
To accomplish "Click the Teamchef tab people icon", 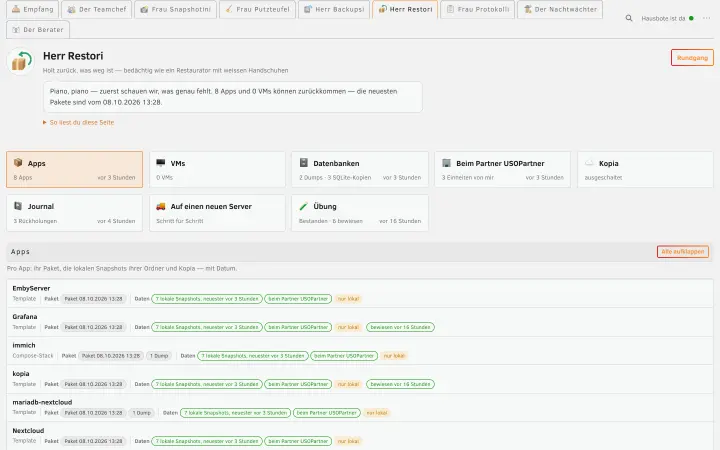I will point(71,9).
